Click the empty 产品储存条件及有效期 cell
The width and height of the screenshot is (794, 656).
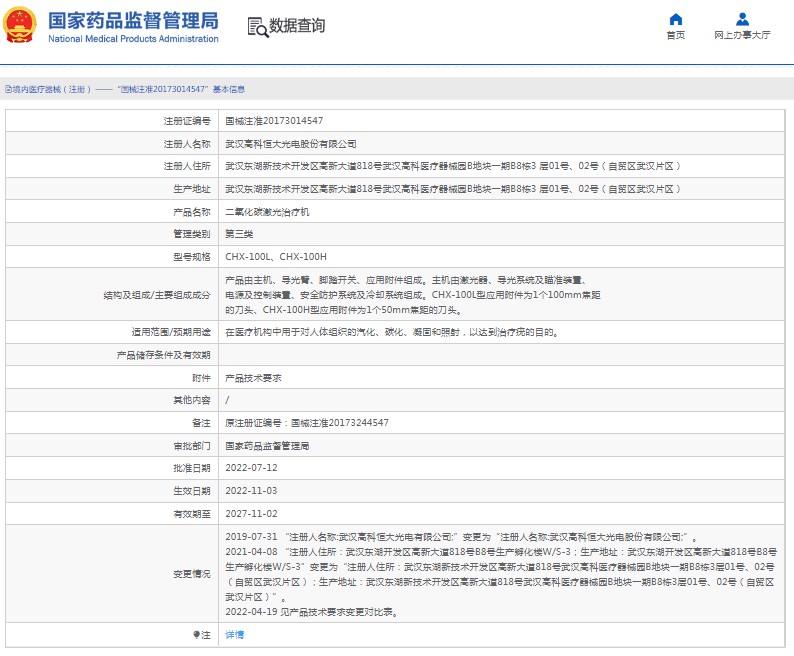pyautogui.click(x=501, y=355)
